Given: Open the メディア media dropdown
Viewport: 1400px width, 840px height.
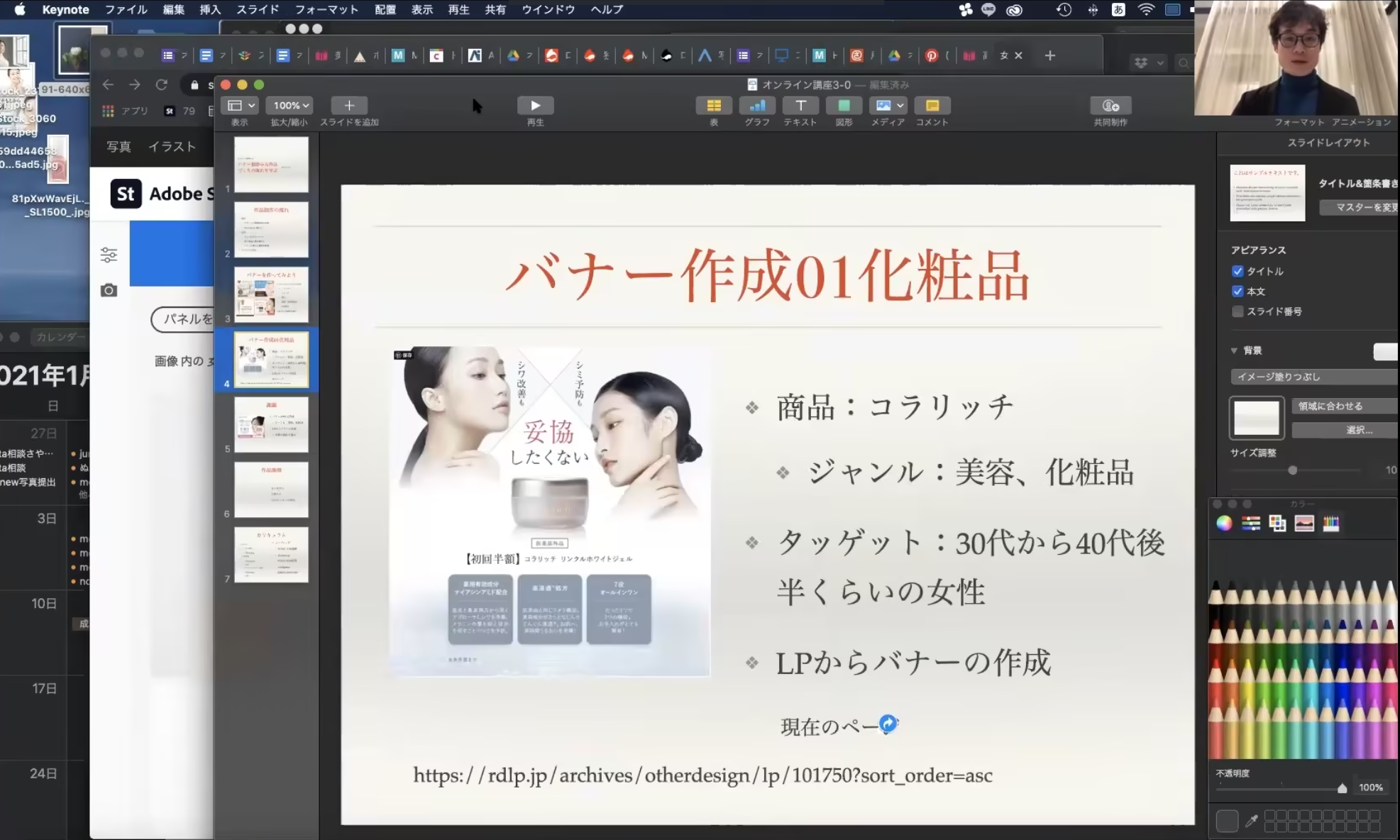Looking at the screenshot, I should point(888,106).
